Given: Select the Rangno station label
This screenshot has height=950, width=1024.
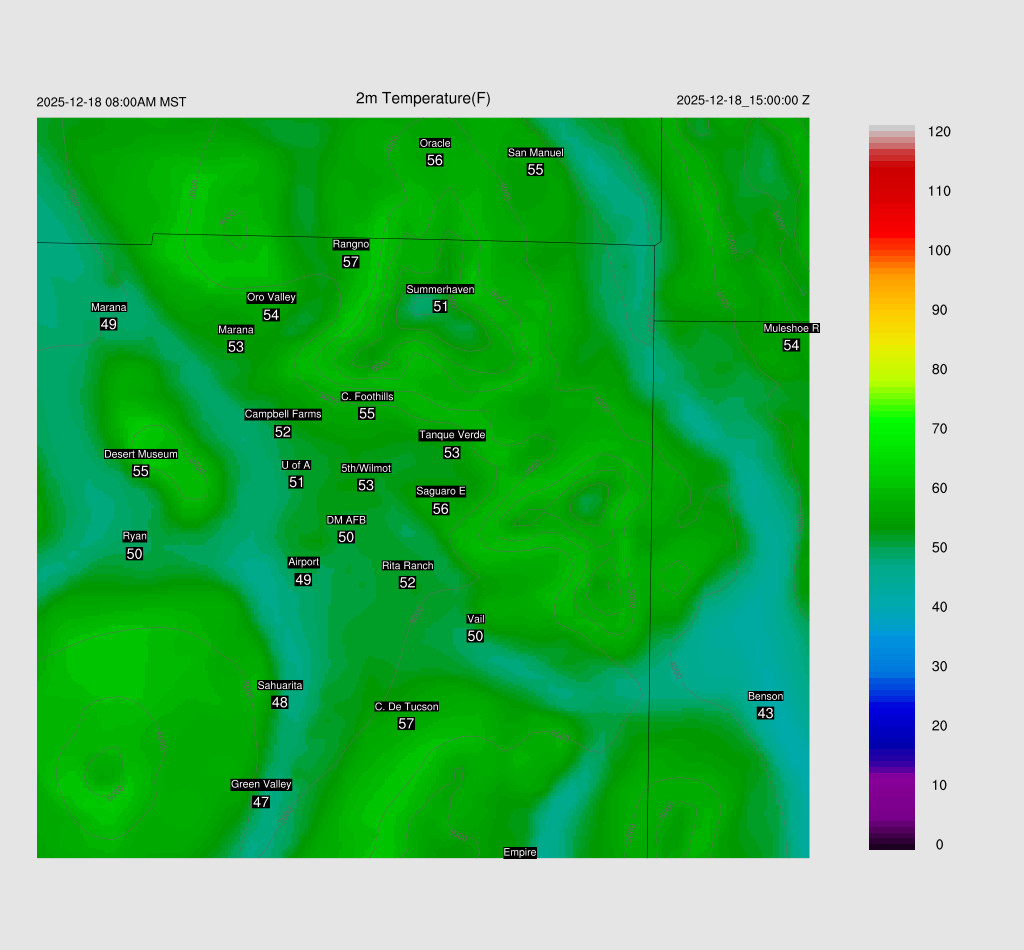Looking at the screenshot, I should tap(351, 244).
